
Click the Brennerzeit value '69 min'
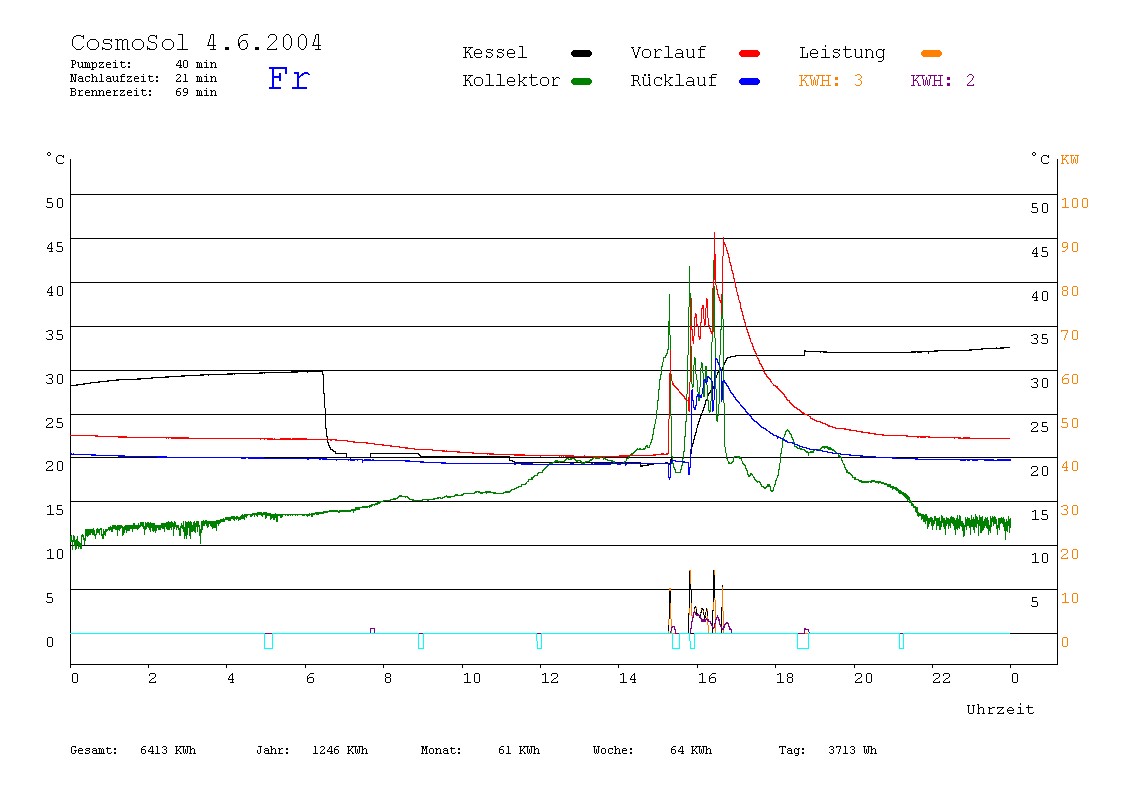point(196,92)
